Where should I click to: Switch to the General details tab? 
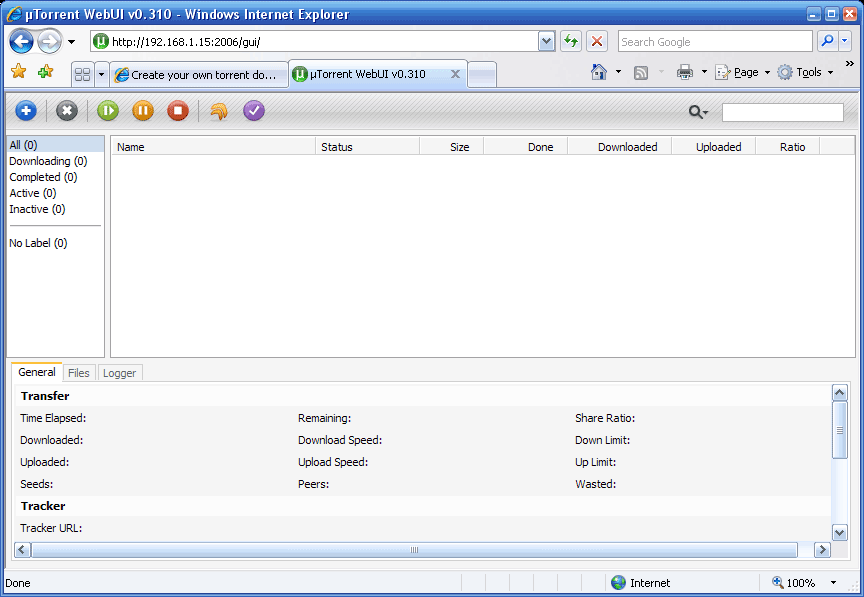click(37, 372)
